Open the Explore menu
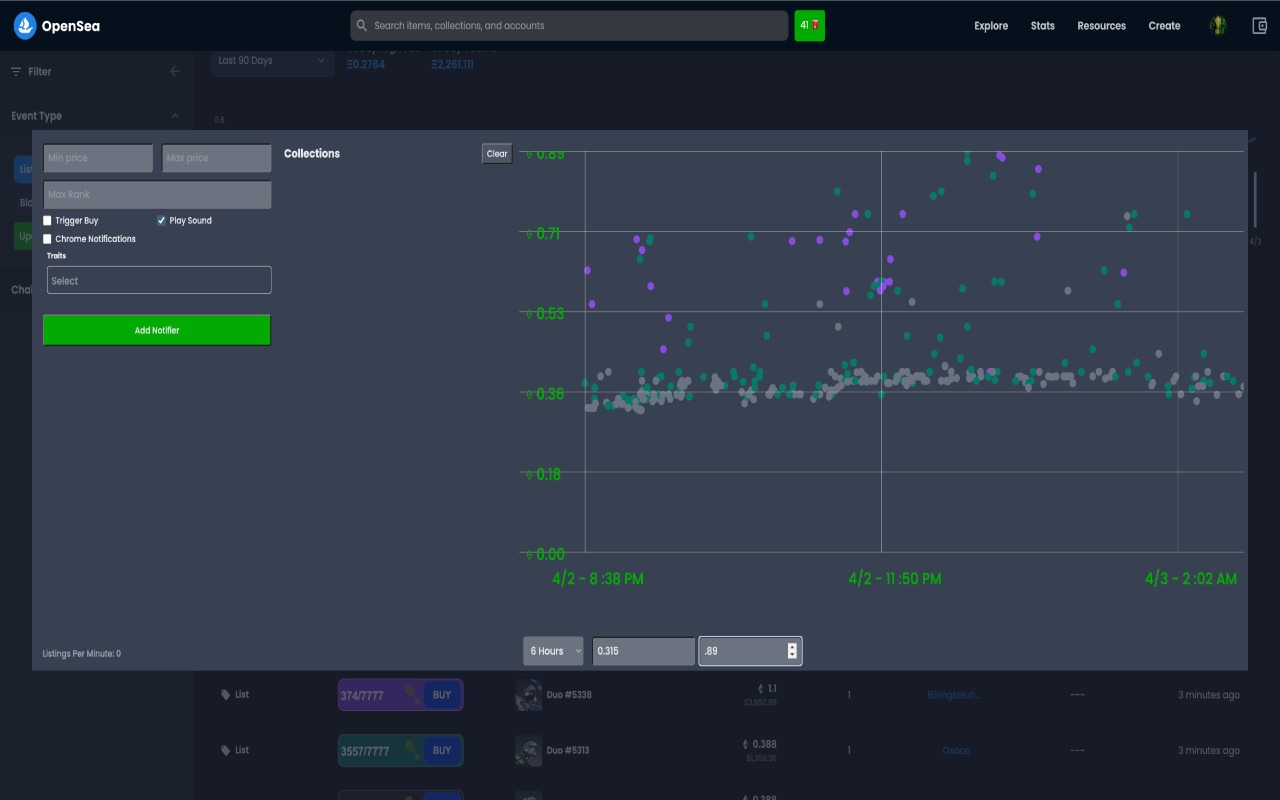The width and height of the screenshot is (1280, 800). click(990, 26)
